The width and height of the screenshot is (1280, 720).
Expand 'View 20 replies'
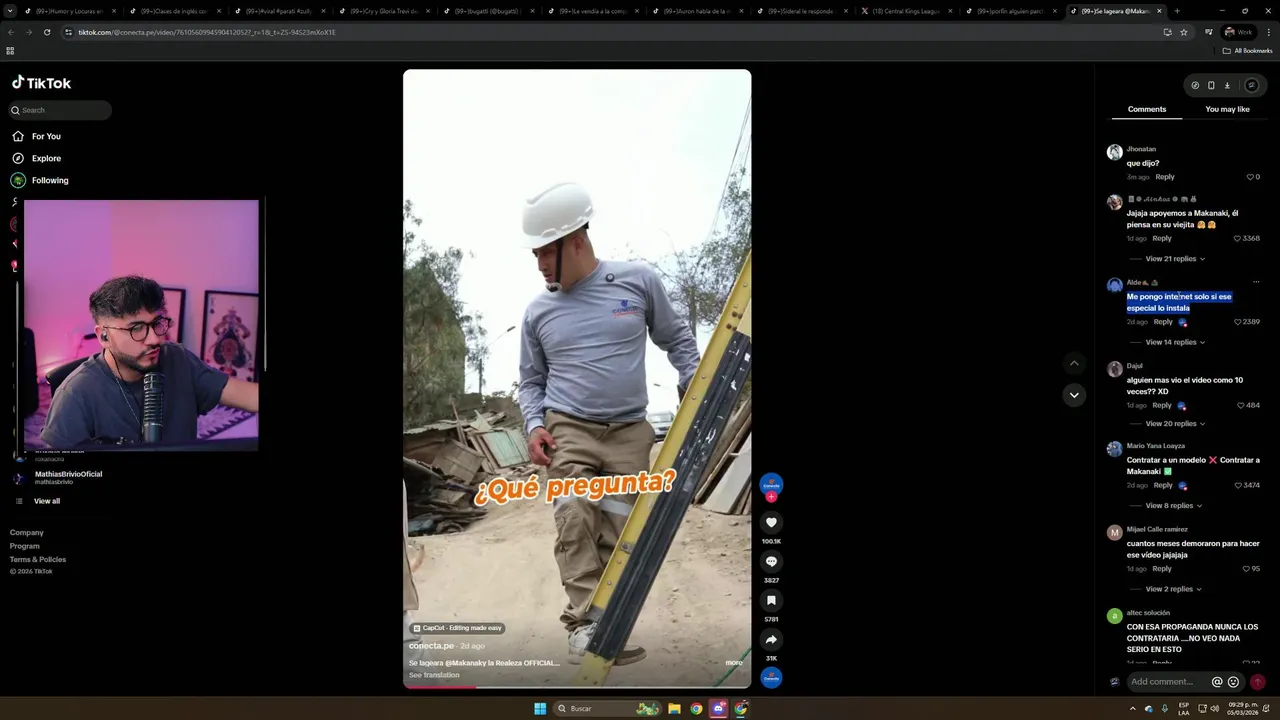pyautogui.click(x=1175, y=424)
